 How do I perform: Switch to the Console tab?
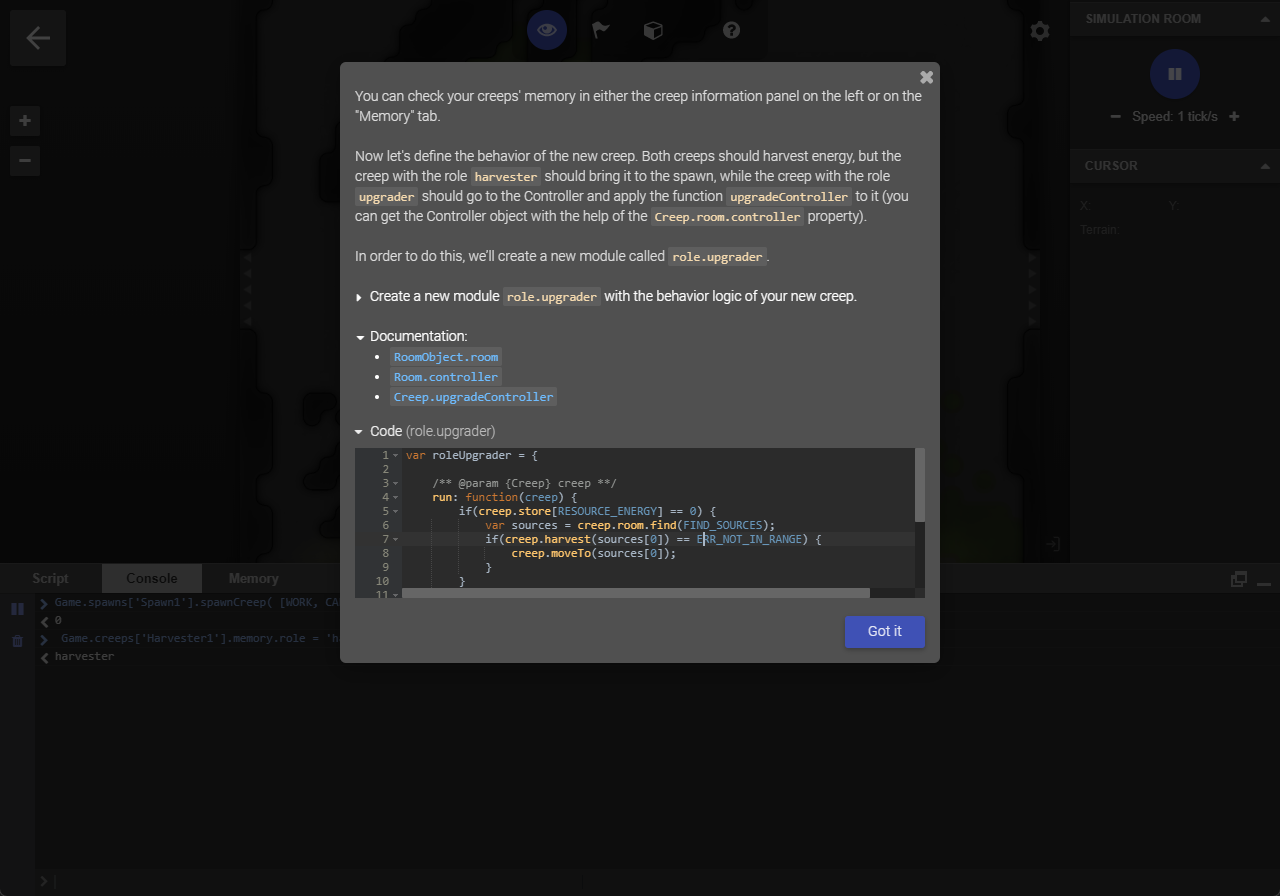click(152, 578)
